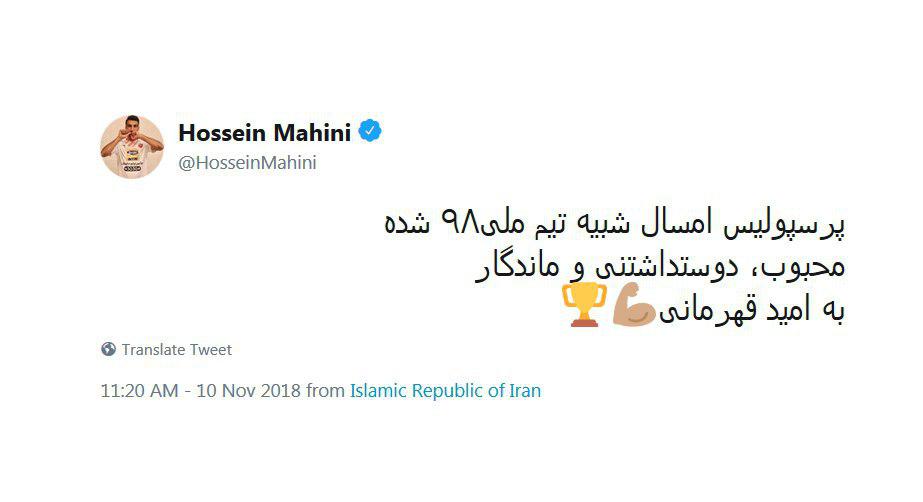Image resolution: width=923 pixels, height=502 pixels.
Task: Click the Translate Tweet link
Action: 176,350
